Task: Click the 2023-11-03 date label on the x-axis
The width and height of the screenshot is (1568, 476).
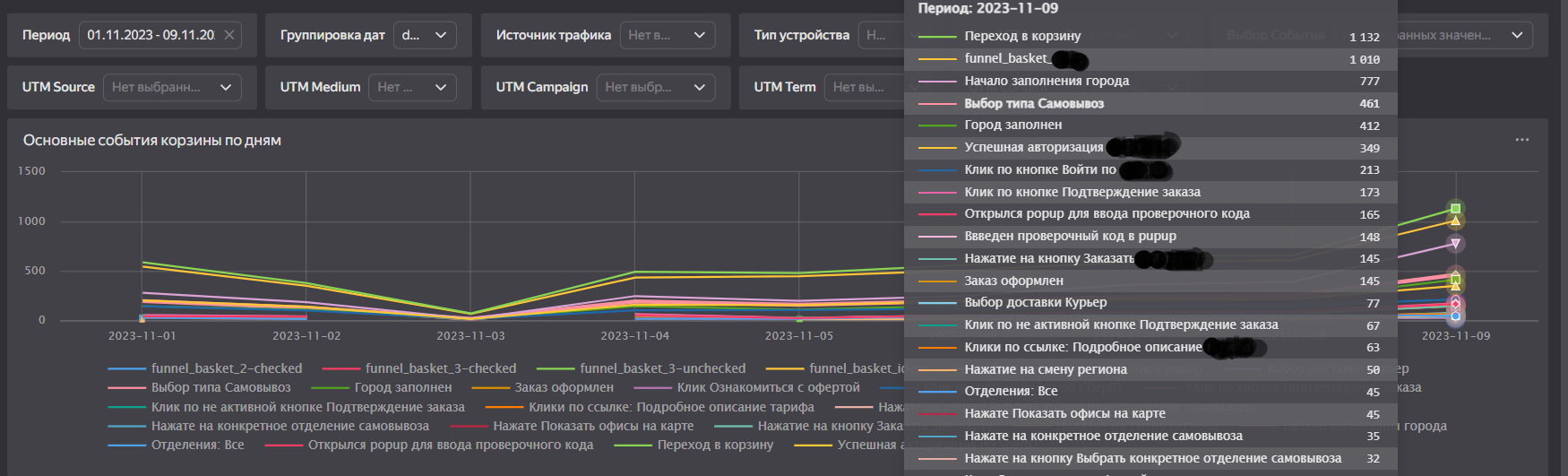Action: [x=470, y=336]
